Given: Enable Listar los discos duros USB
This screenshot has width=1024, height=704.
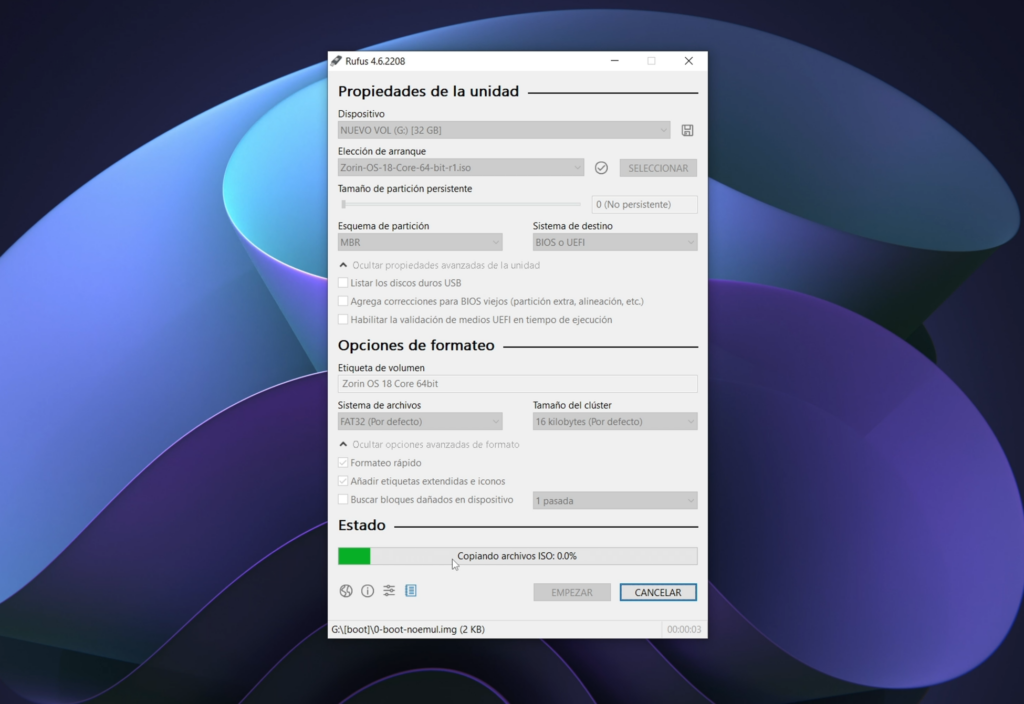Looking at the screenshot, I should [343, 283].
